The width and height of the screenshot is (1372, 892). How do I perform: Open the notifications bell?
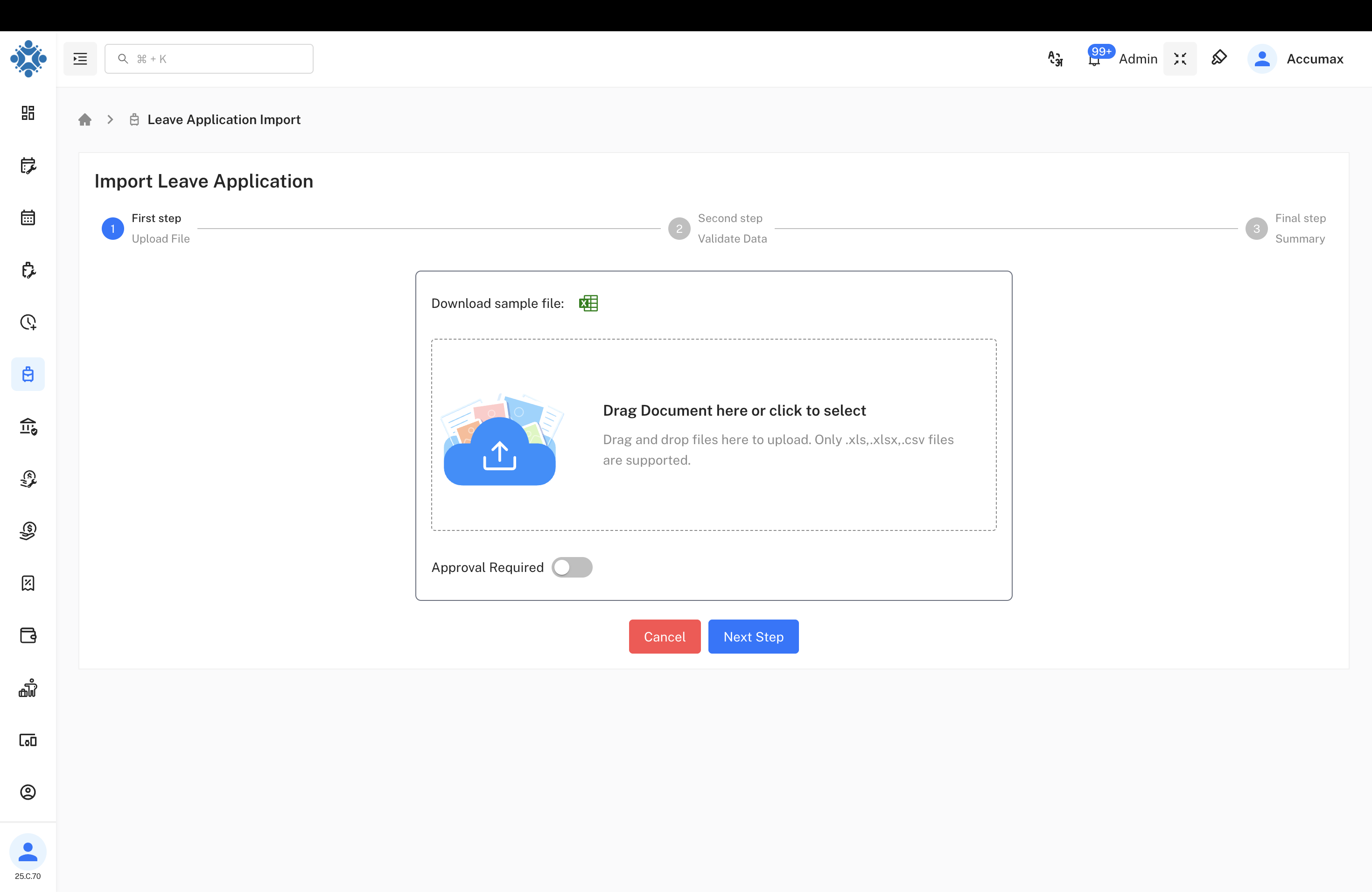coord(1093,60)
